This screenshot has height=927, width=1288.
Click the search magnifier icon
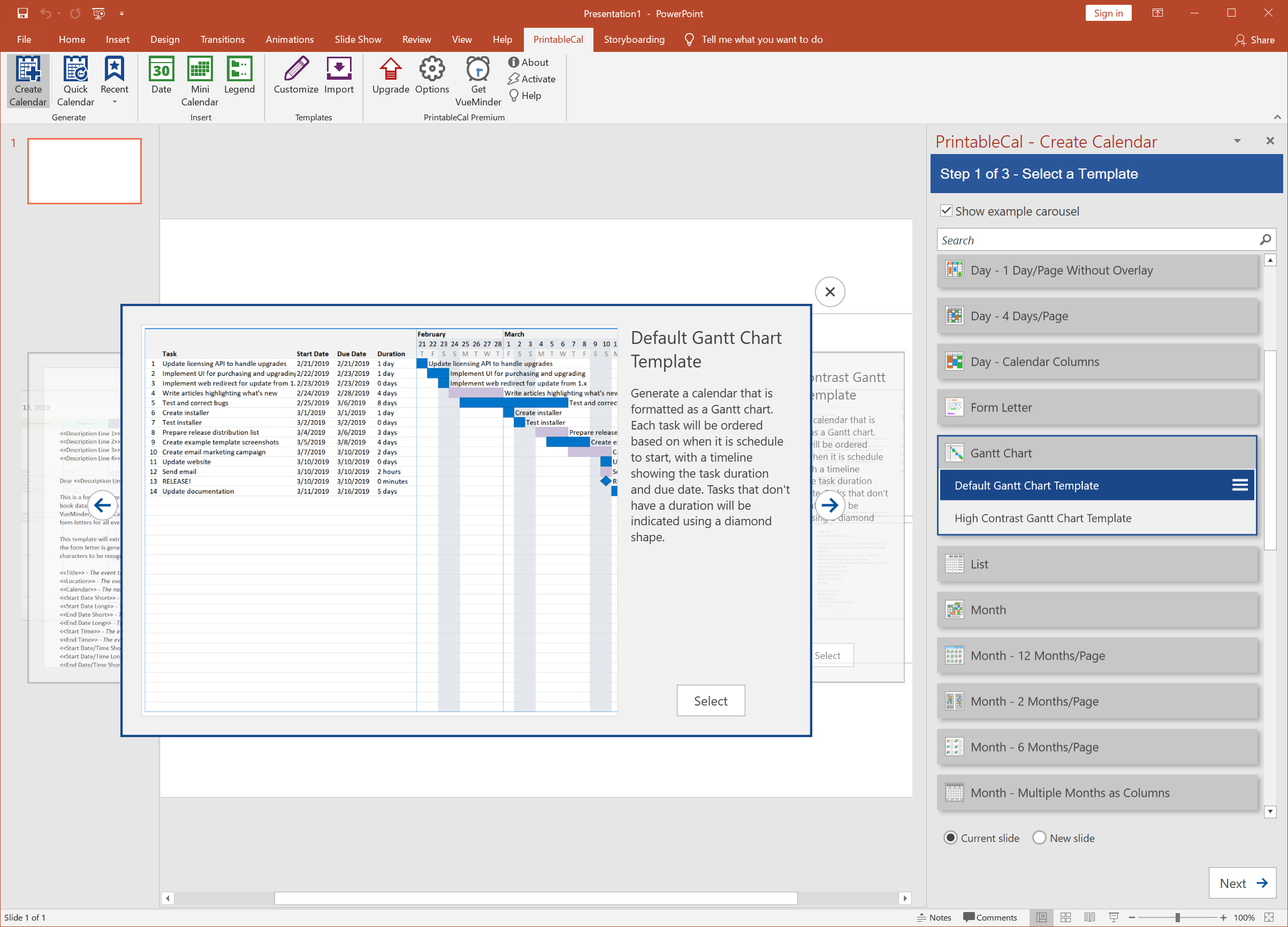click(1266, 240)
